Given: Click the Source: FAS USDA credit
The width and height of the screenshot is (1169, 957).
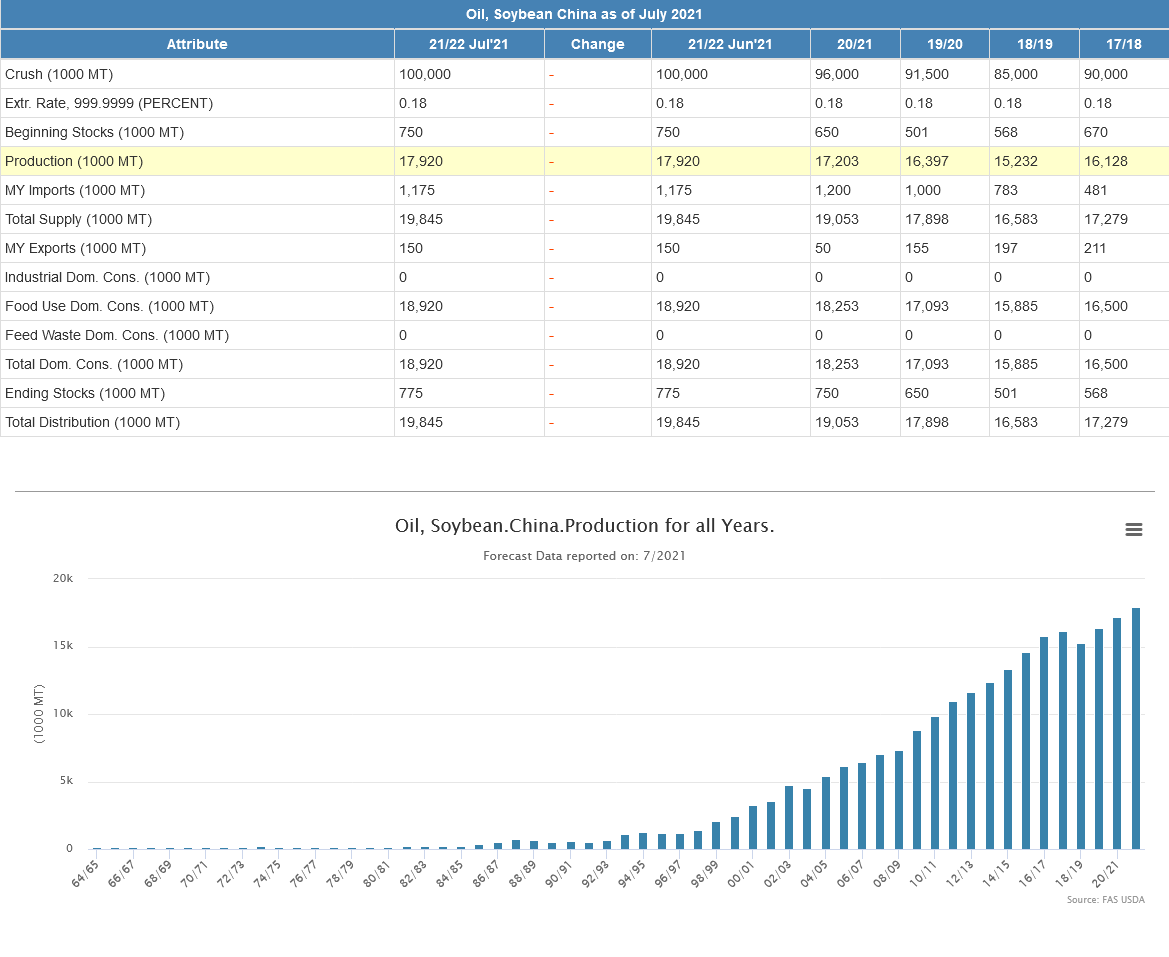Looking at the screenshot, I should tap(1105, 900).
